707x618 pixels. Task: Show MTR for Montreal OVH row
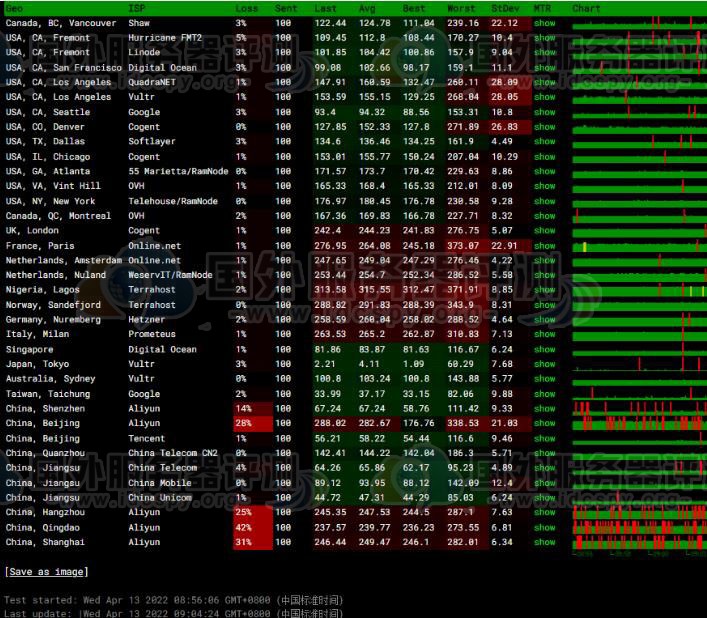point(545,216)
